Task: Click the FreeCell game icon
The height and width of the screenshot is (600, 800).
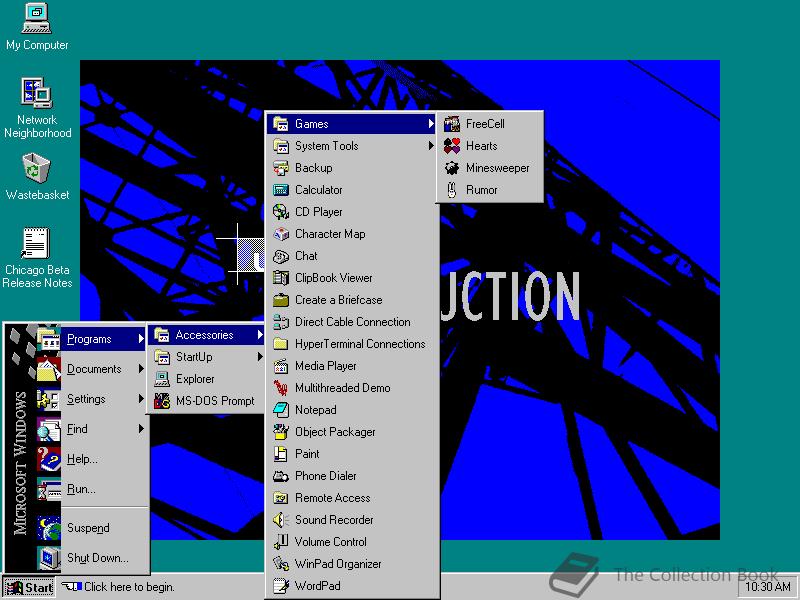Action: pos(452,124)
